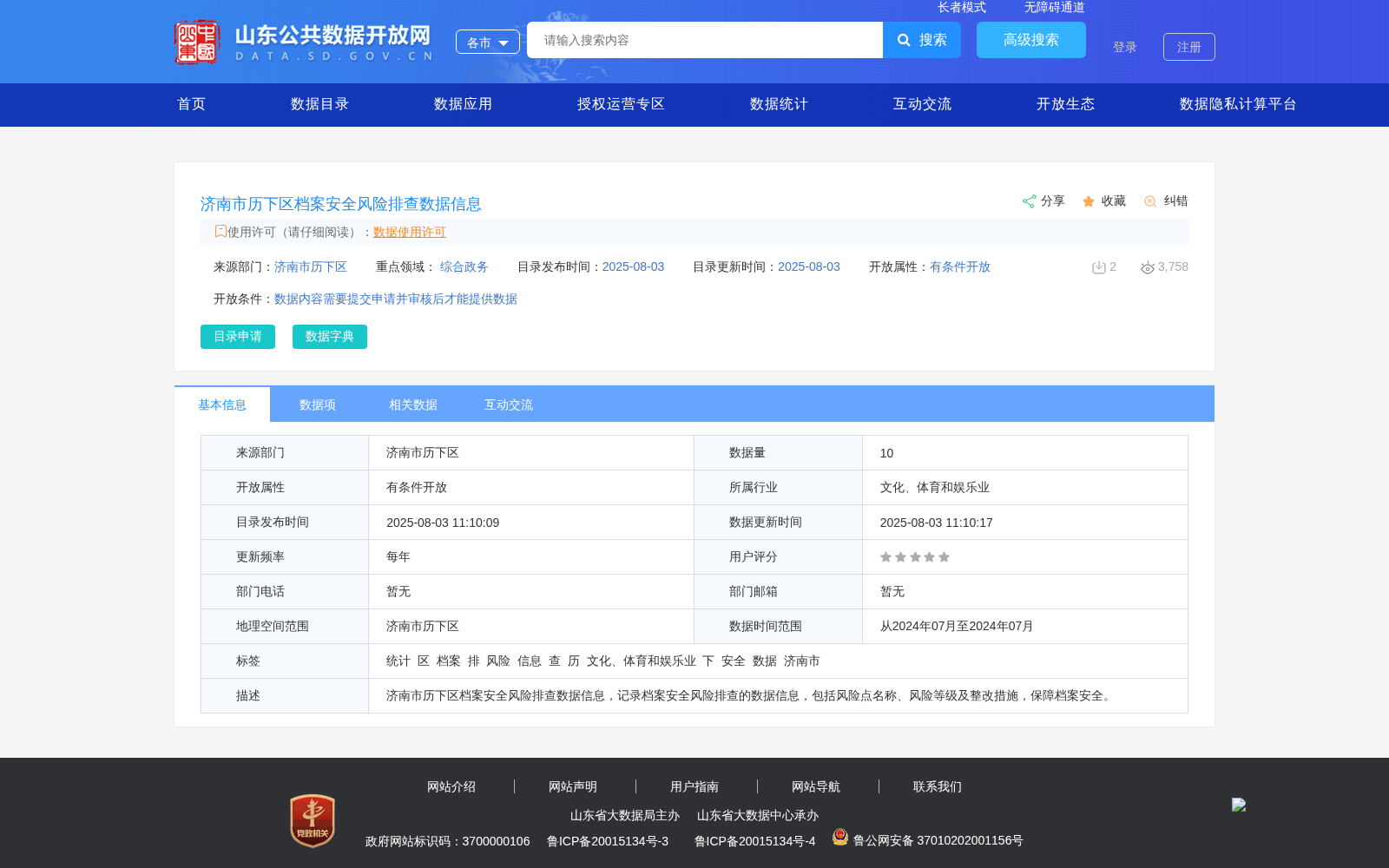1389x868 pixels.
Task: Go to 首页 home menu
Action: [x=192, y=104]
